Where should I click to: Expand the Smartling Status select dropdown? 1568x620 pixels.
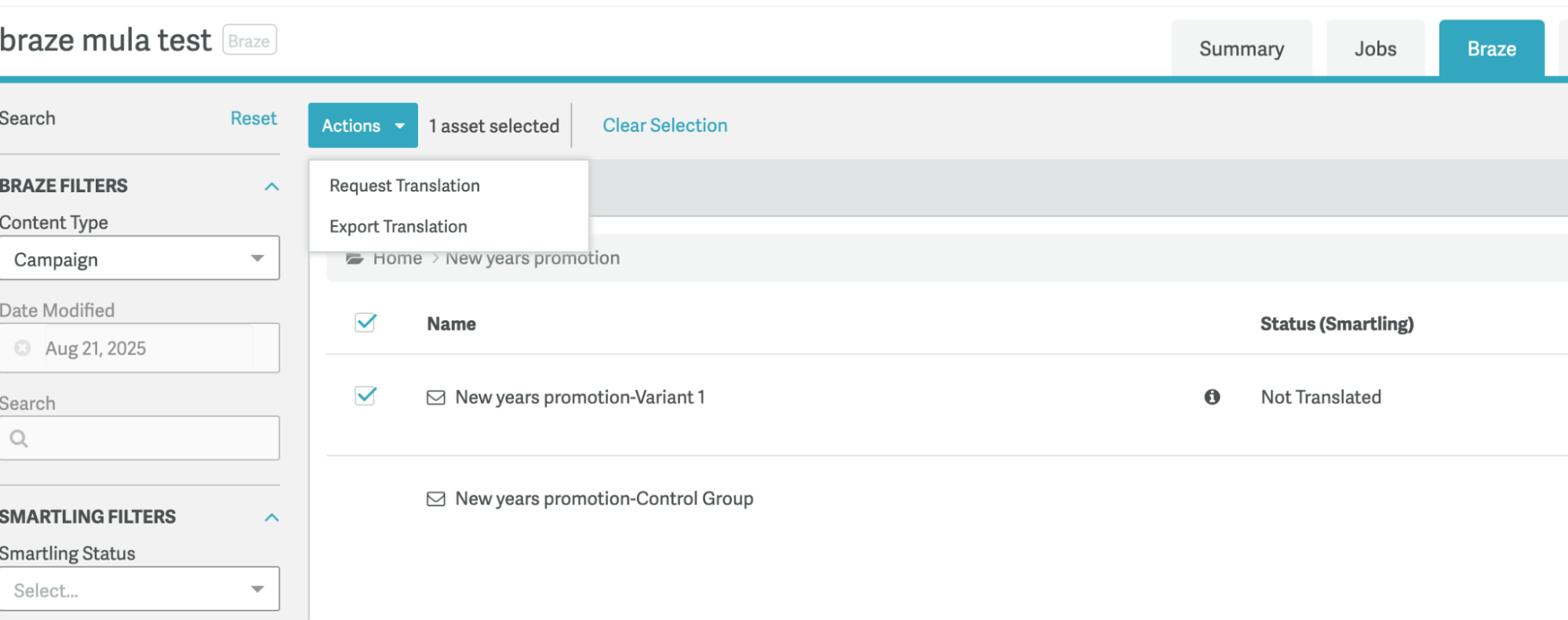(140, 589)
